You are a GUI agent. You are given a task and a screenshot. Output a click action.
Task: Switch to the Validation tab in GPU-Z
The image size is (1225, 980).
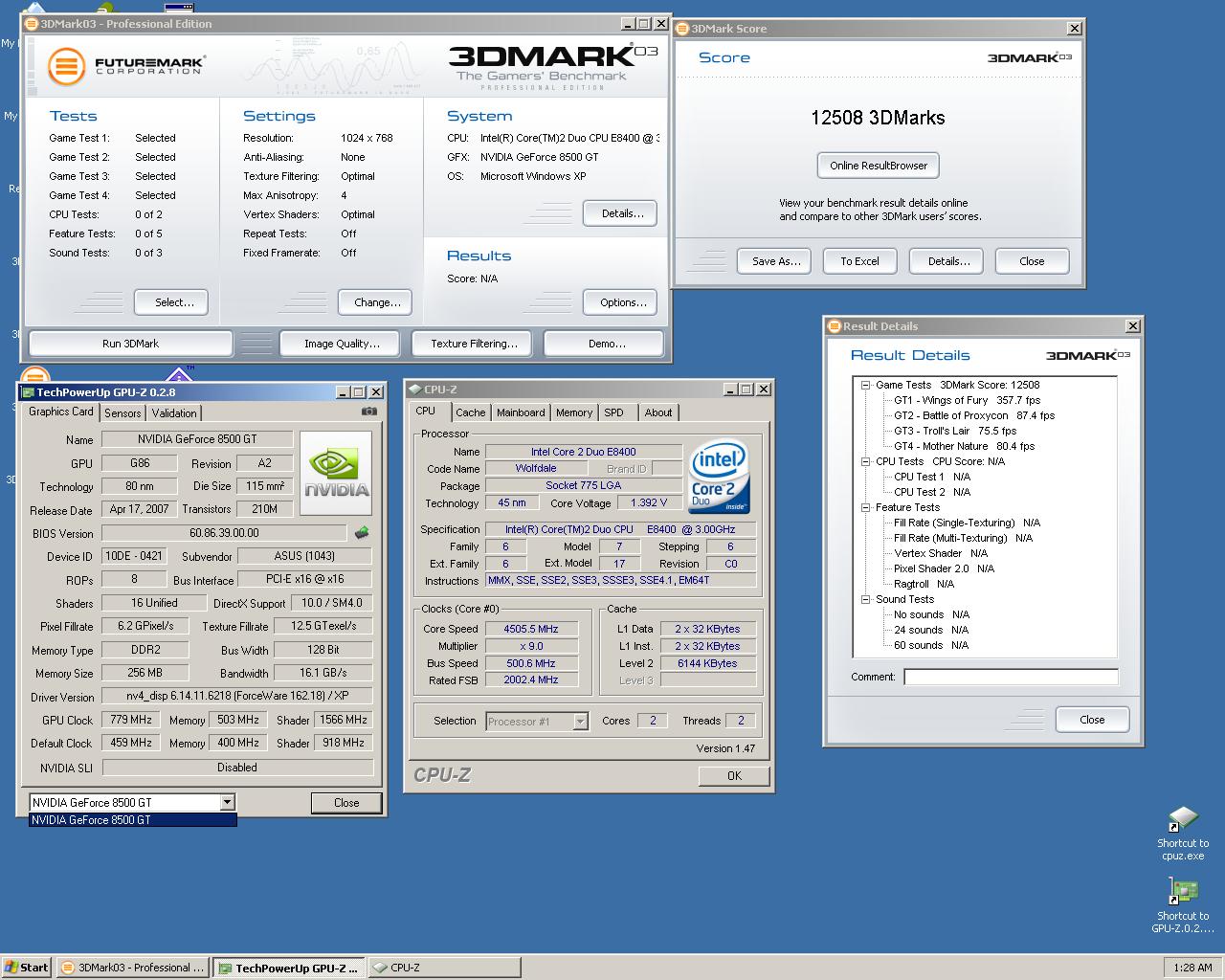pos(173,413)
